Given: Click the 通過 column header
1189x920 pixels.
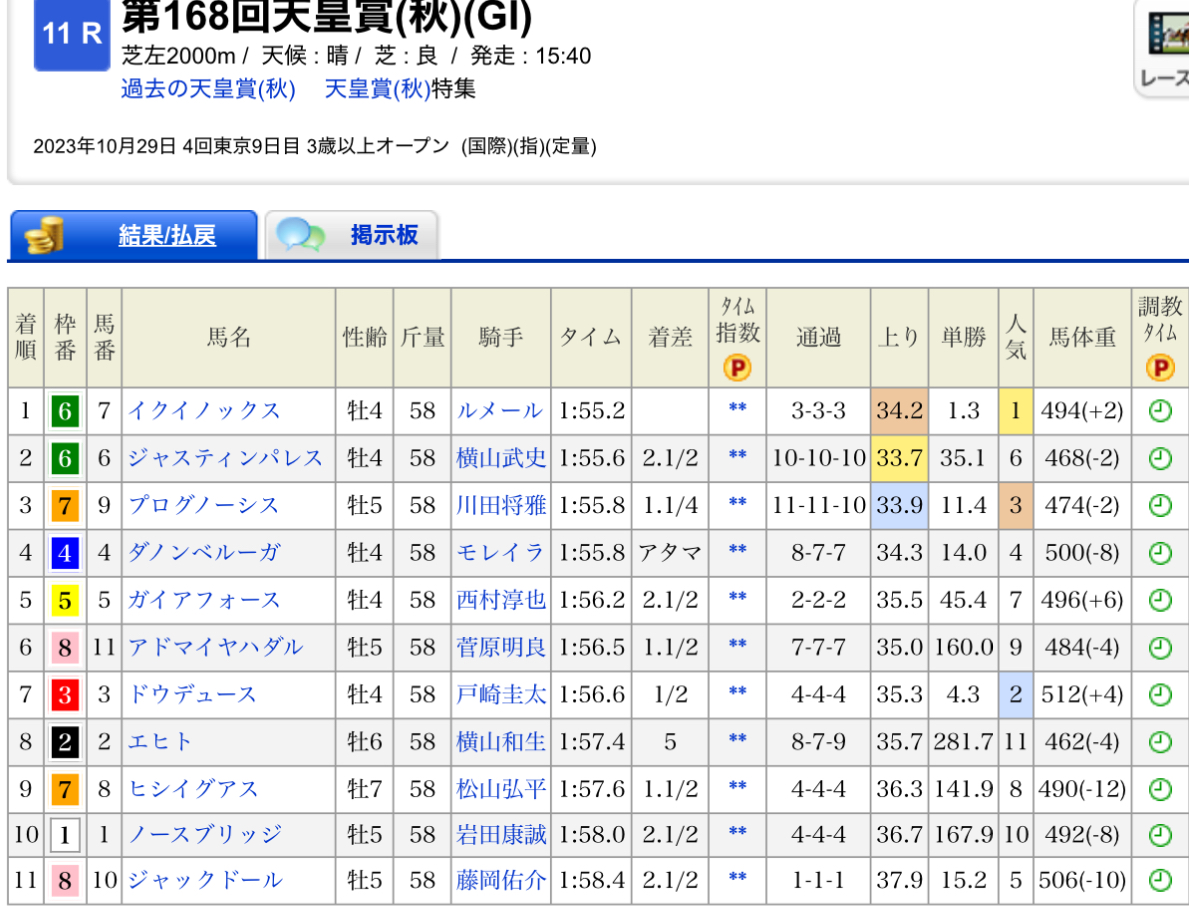Looking at the screenshot, I should (x=818, y=337).
